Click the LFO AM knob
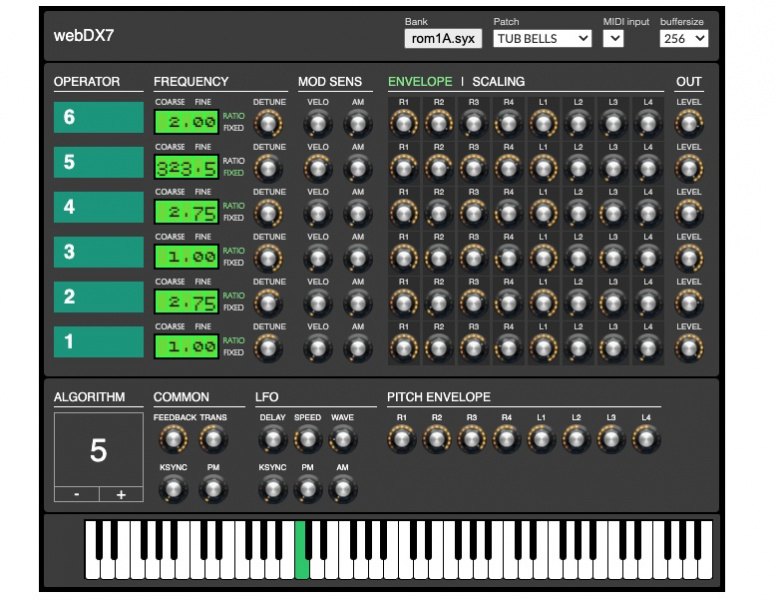This screenshot has width=777, height=600. (x=342, y=489)
